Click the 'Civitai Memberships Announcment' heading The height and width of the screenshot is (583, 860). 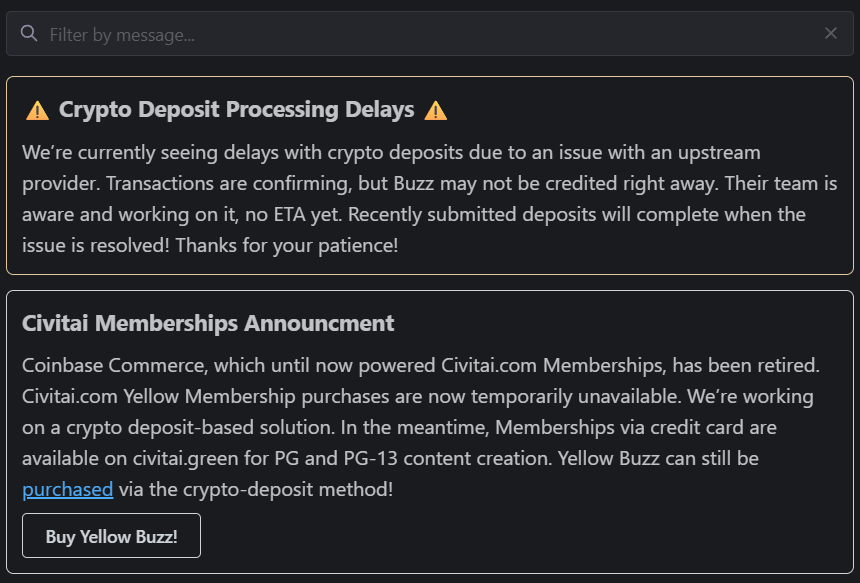[208, 323]
